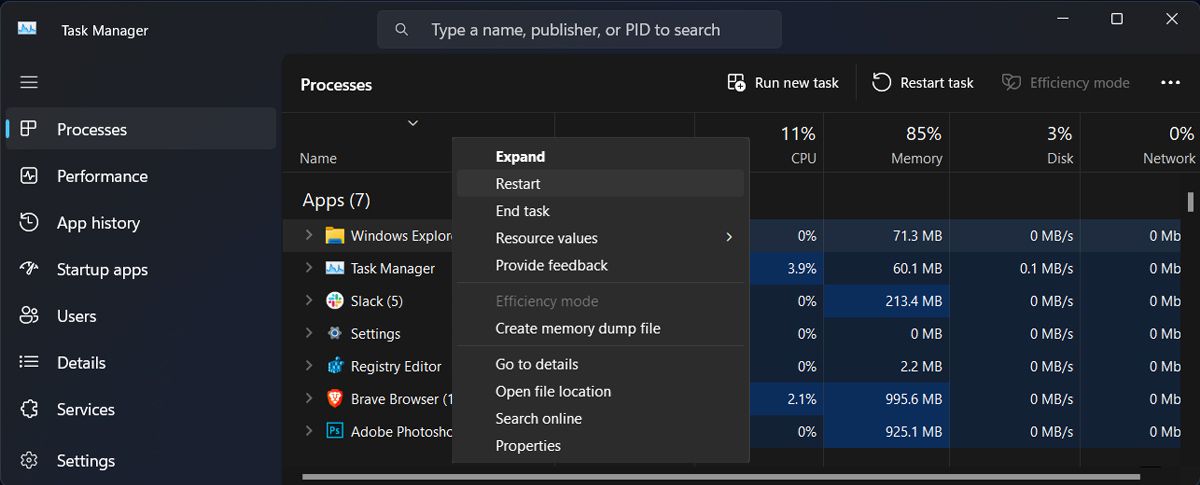The width and height of the screenshot is (1200, 485).
Task: Open the hamburger navigation menu
Action: coord(29,82)
